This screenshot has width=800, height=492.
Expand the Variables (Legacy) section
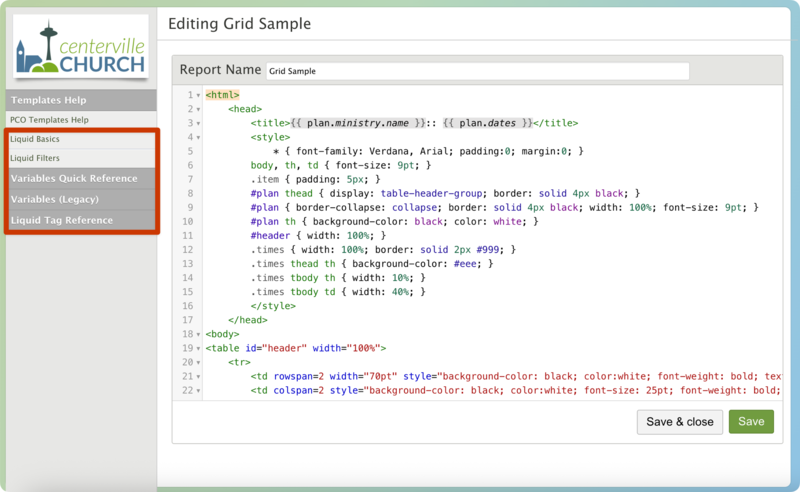(x=54, y=199)
